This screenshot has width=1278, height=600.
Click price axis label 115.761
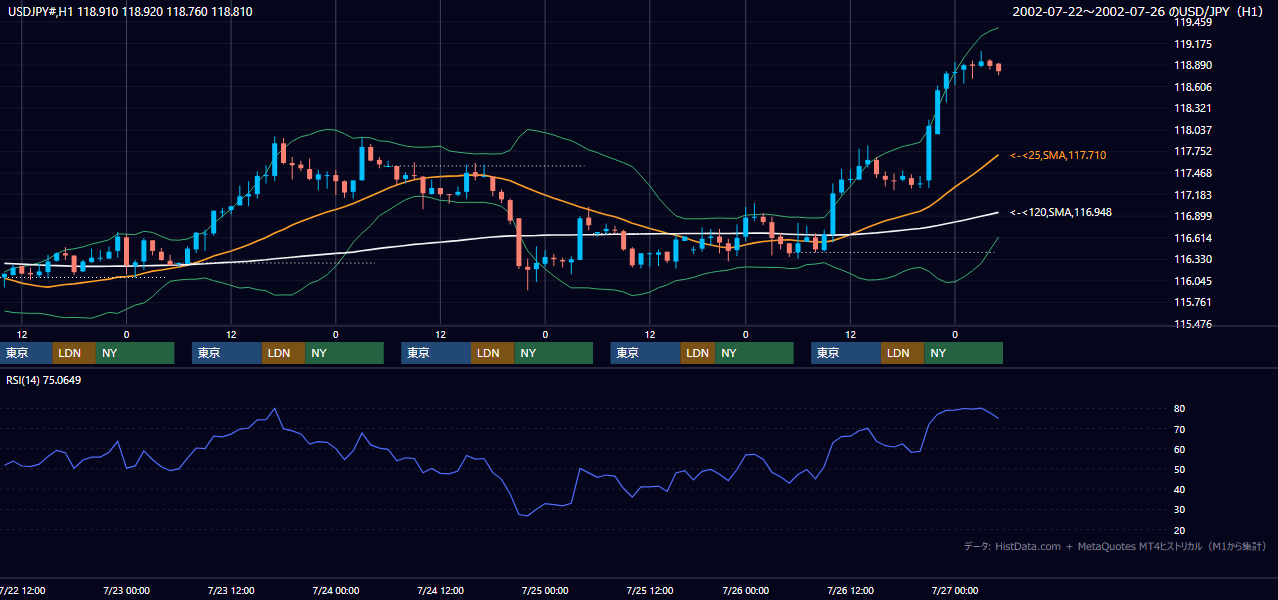tap(1193, 302)
